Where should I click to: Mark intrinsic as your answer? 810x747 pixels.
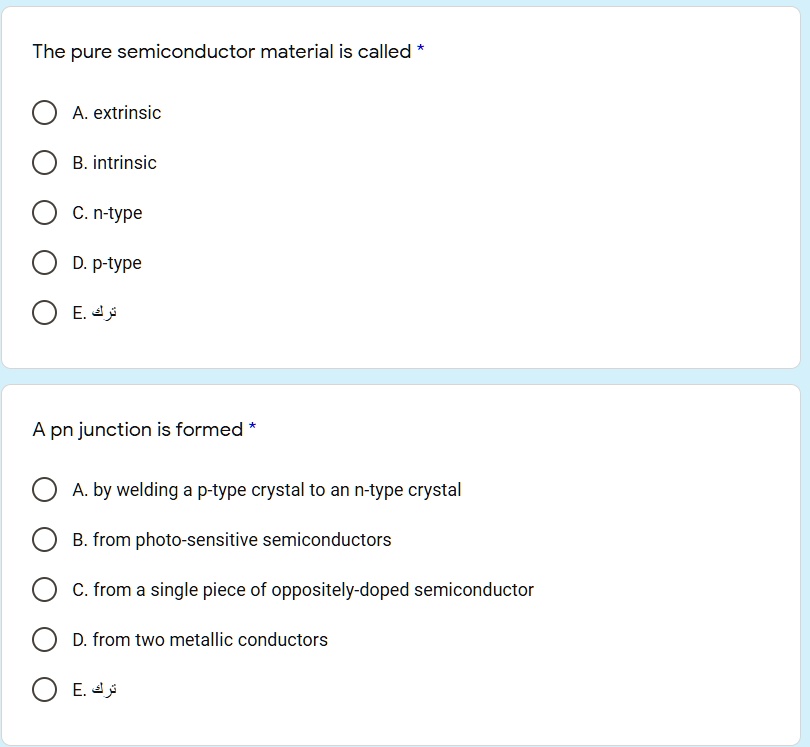tap(44, 162)
